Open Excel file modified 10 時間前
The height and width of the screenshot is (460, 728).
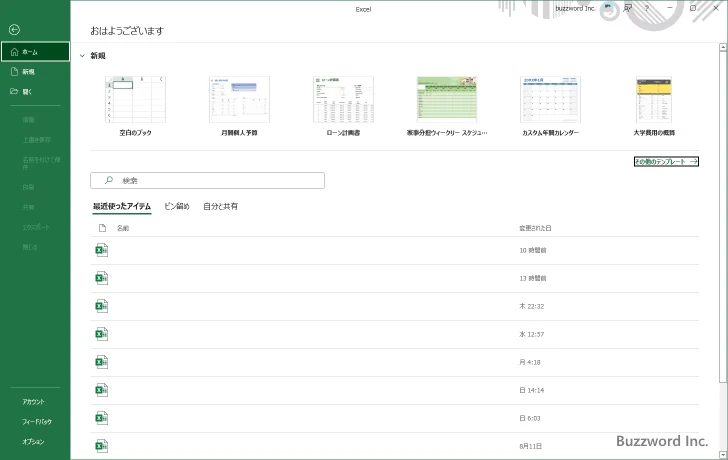pos(395,251)
